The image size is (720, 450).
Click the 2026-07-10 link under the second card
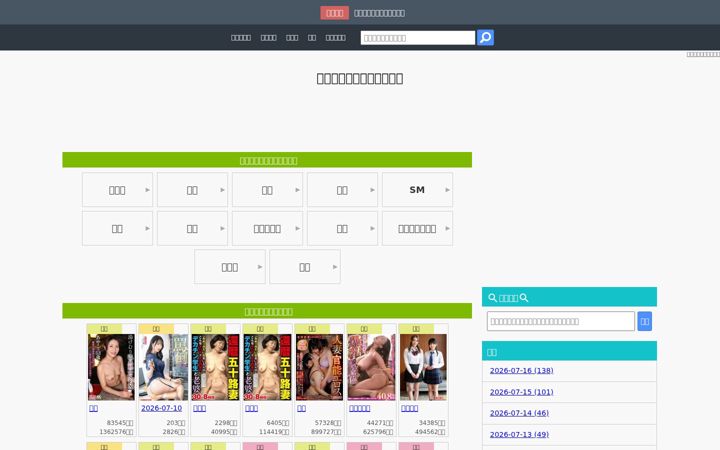coord(162,408)
